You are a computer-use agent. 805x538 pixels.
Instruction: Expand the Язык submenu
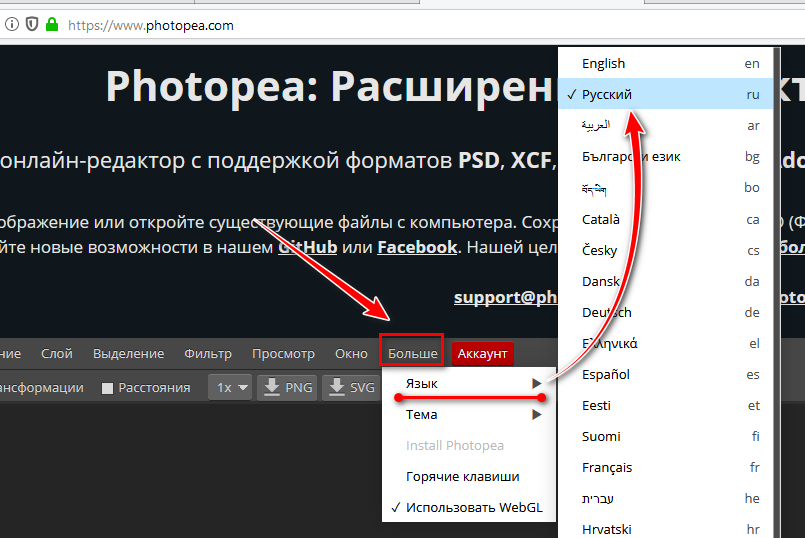pyautogui.click(x=469, y=383)
